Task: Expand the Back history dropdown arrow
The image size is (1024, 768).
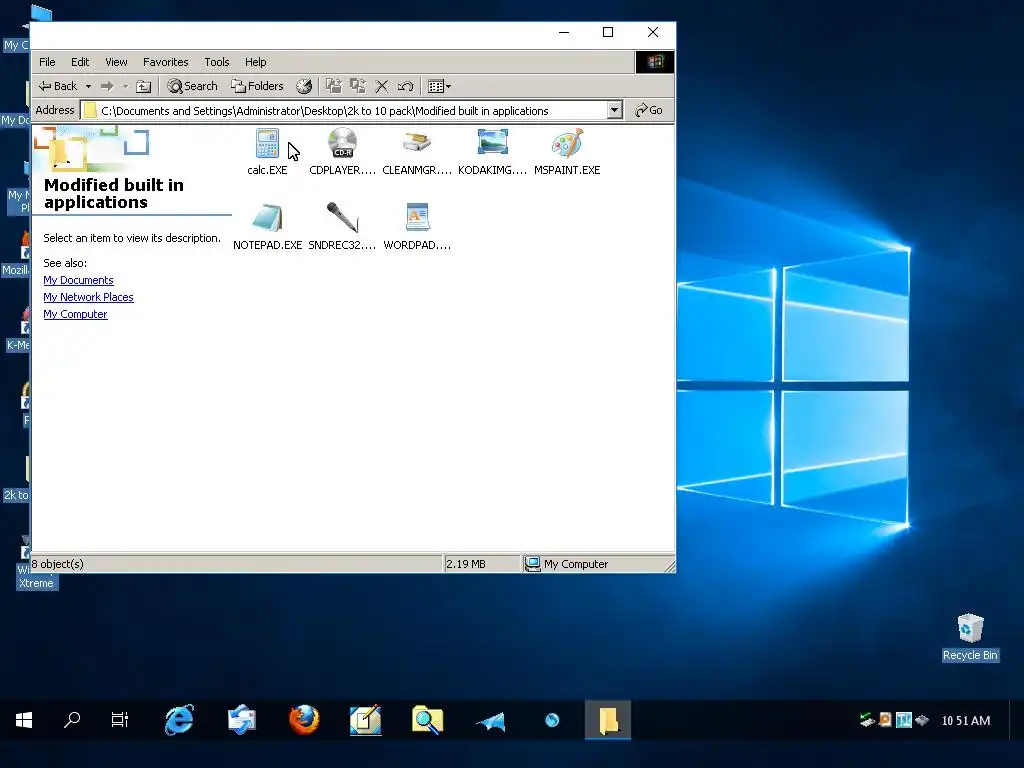Action: pyautogui.click(x=88, y=86)
